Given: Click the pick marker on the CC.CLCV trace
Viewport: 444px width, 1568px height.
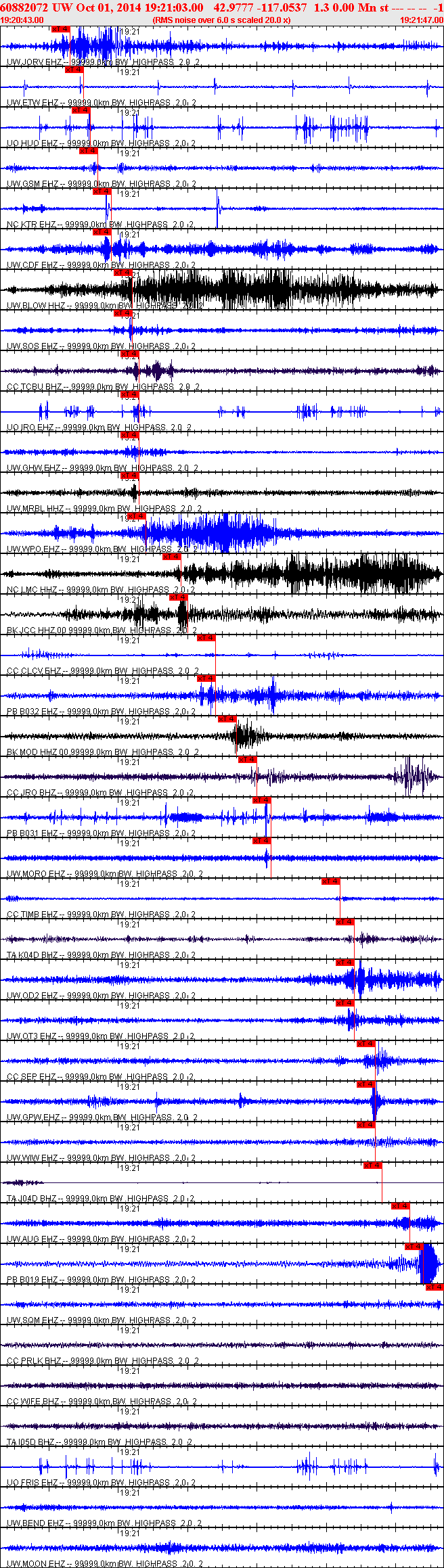Looking at the screenshot, I should point(206,638).
